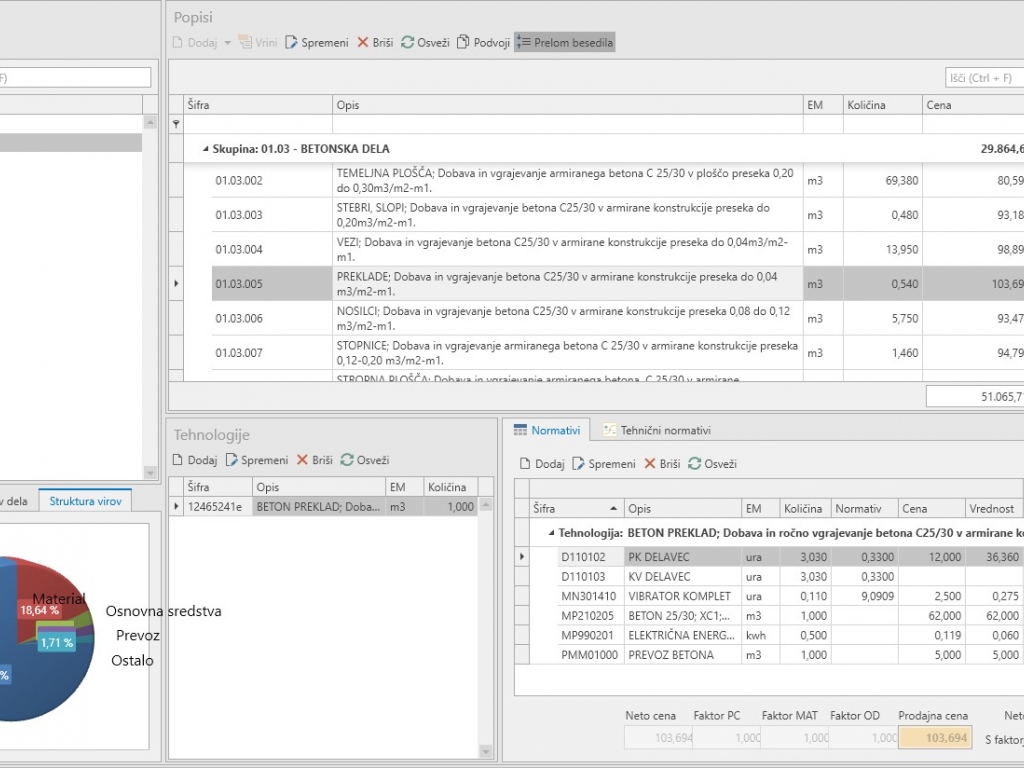Click the Išči search field in Popisi

983,78
